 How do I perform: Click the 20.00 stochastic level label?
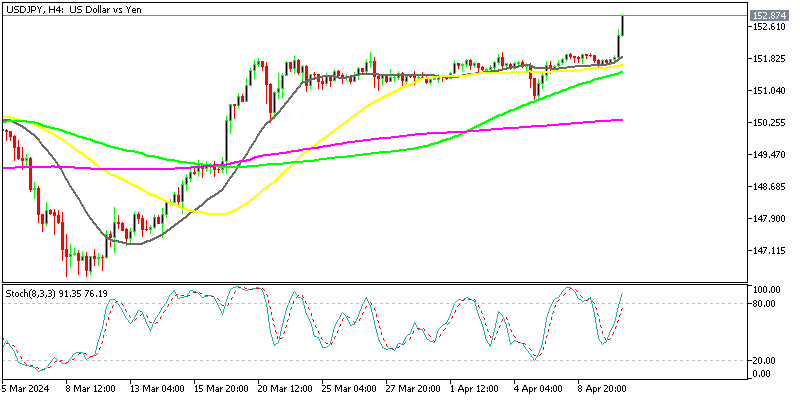tap(764, 360)
